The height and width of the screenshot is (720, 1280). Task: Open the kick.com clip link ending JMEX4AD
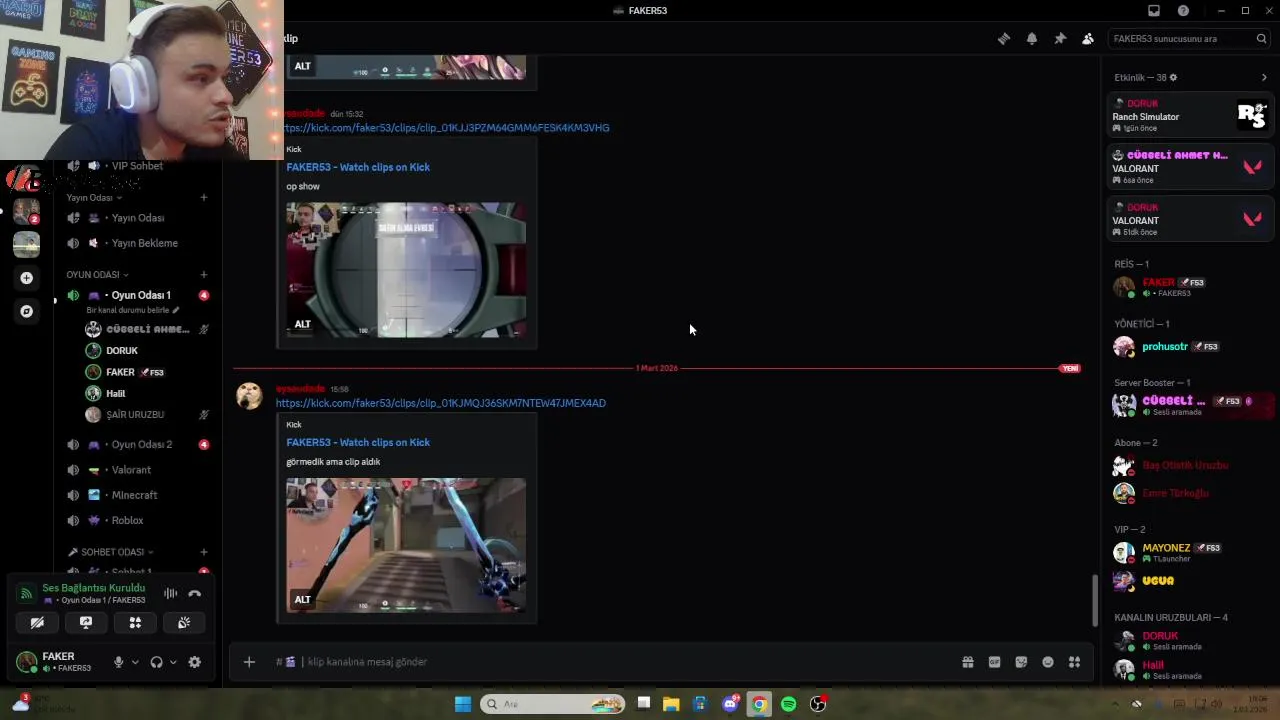point(441,403)
